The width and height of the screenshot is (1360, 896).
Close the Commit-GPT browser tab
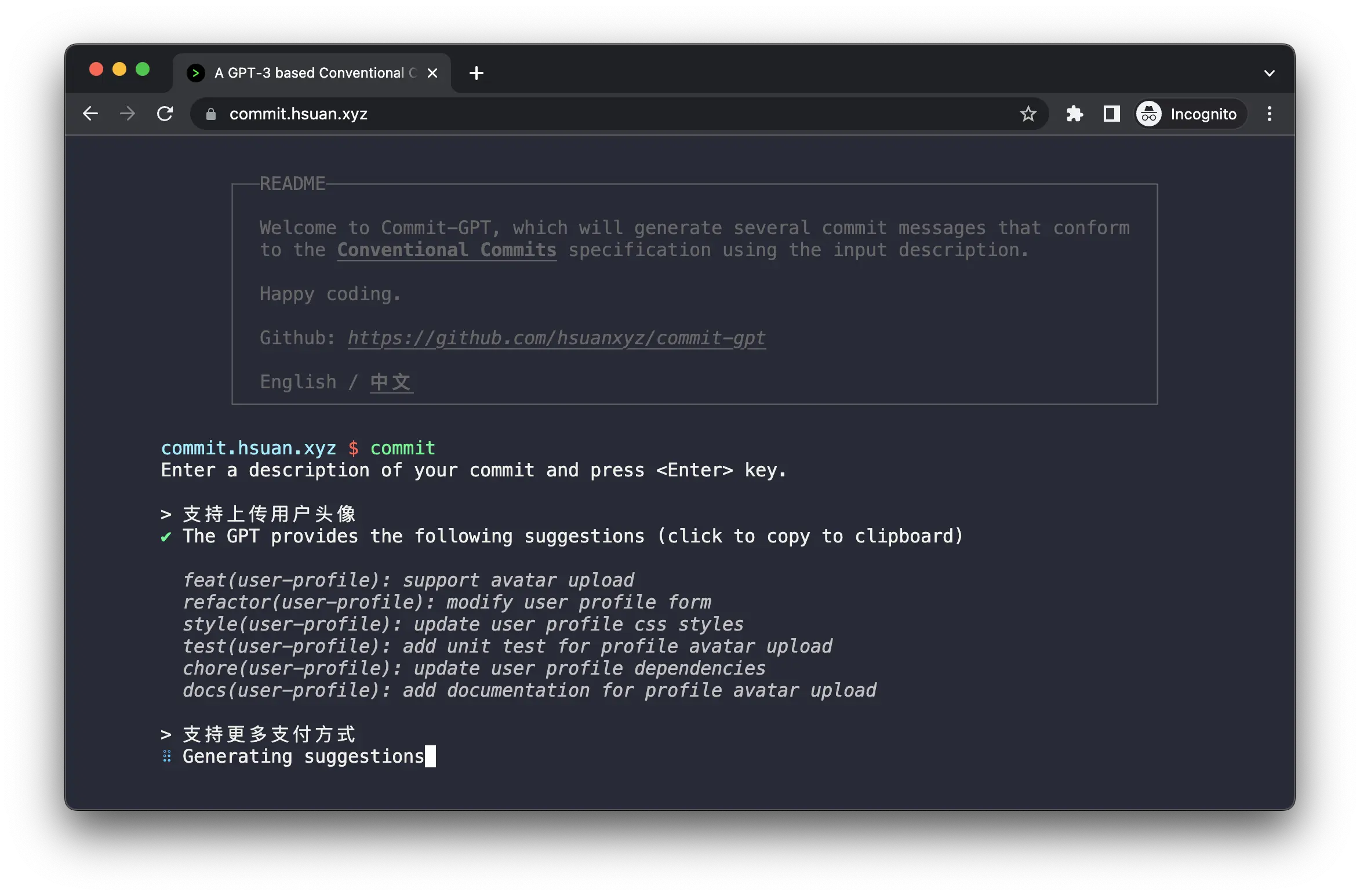pos(432,73)
